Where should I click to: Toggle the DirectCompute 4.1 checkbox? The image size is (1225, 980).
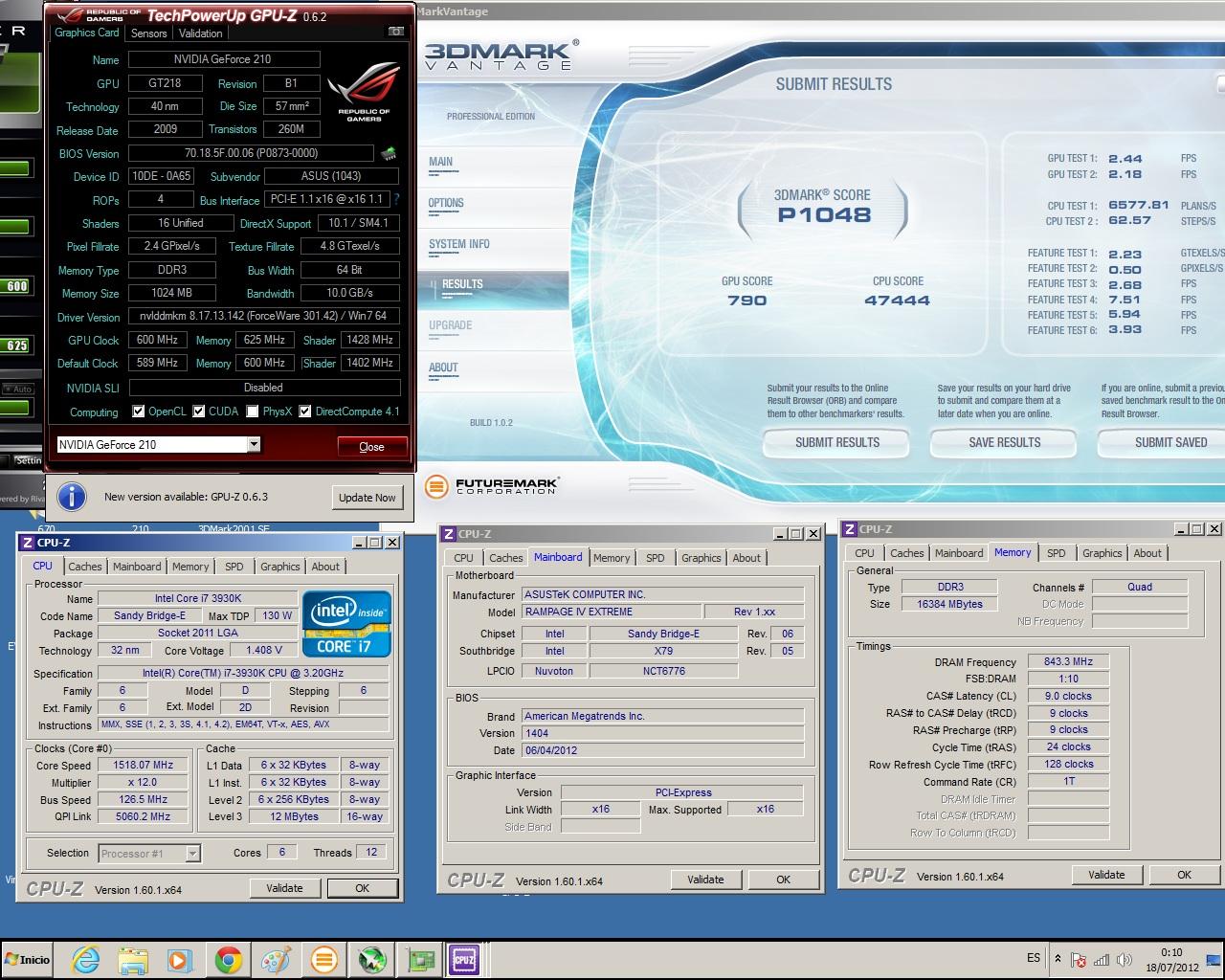point(305,412)
